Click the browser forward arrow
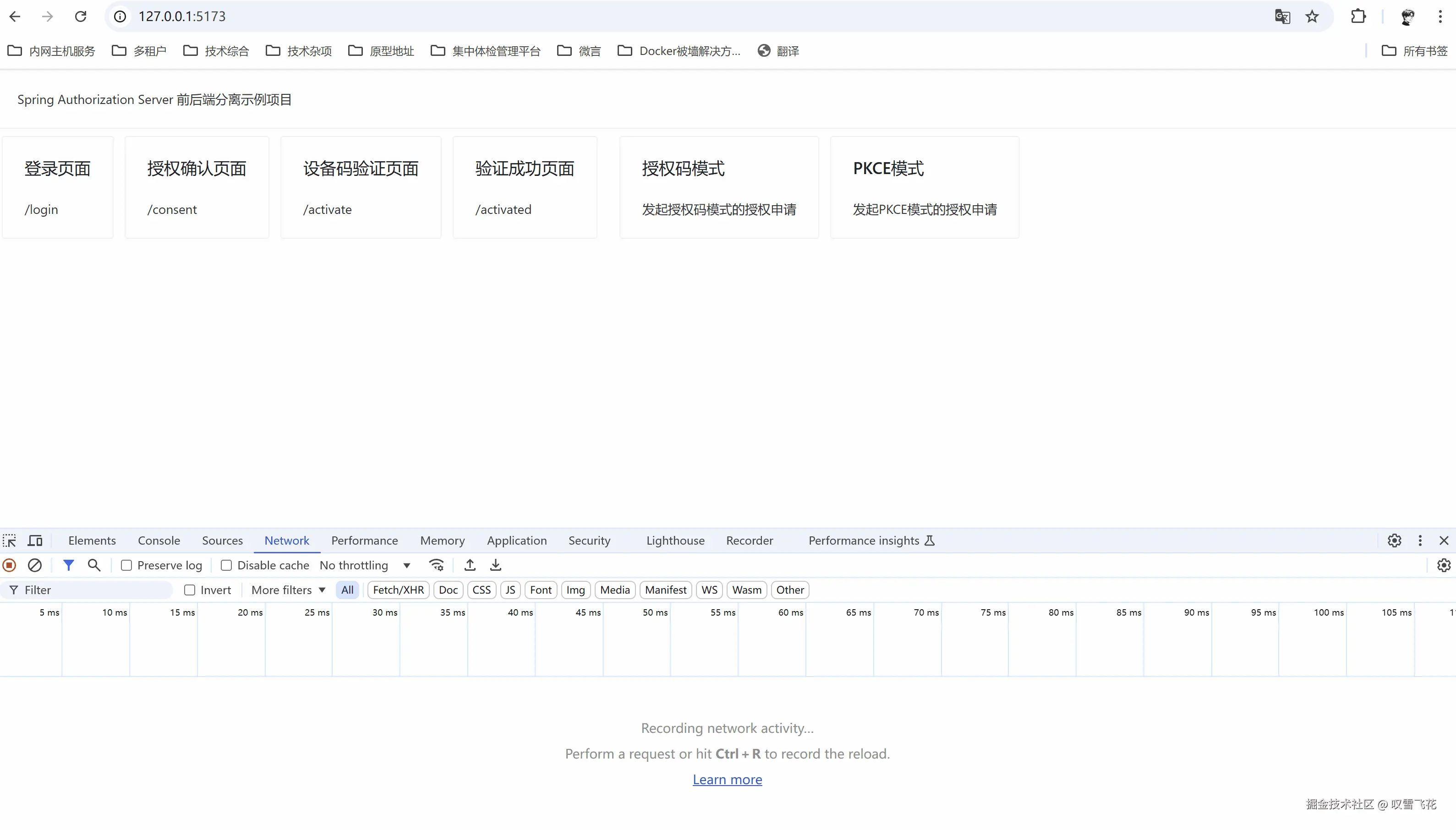 (47, 16)
